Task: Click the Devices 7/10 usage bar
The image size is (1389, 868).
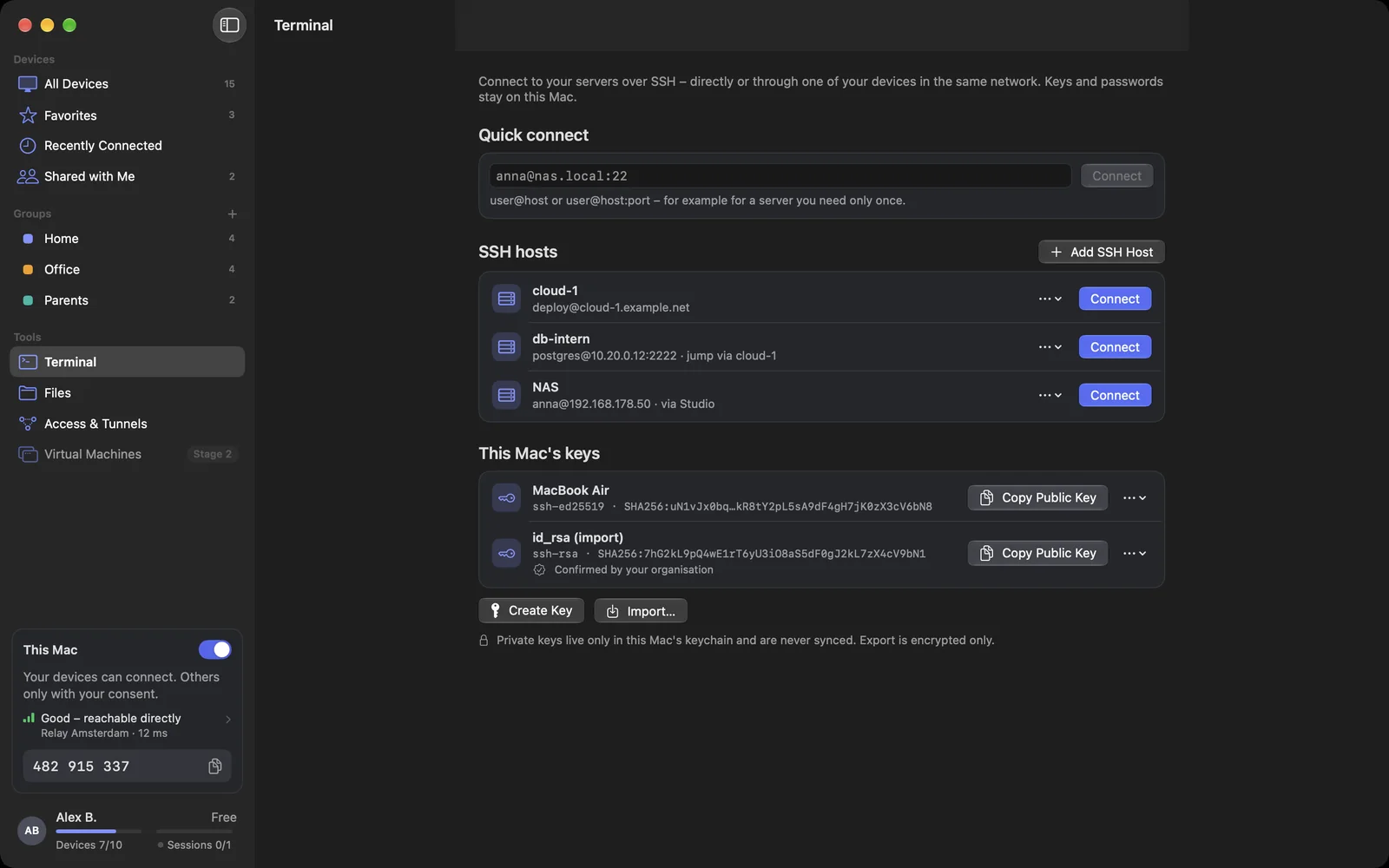Action: click(x=98, y=832)
